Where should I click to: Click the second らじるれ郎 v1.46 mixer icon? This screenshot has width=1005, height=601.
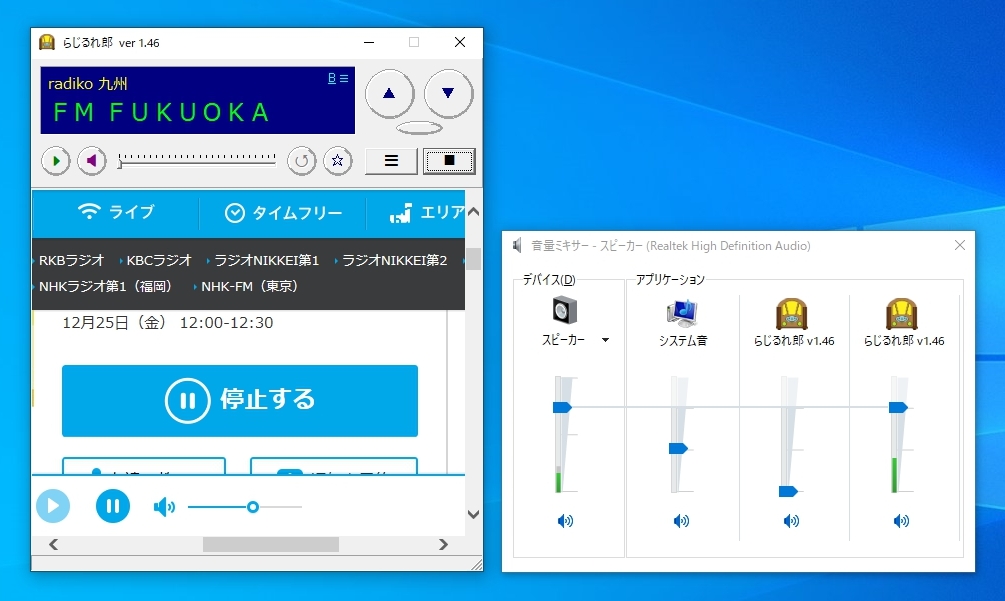point(902,313)
